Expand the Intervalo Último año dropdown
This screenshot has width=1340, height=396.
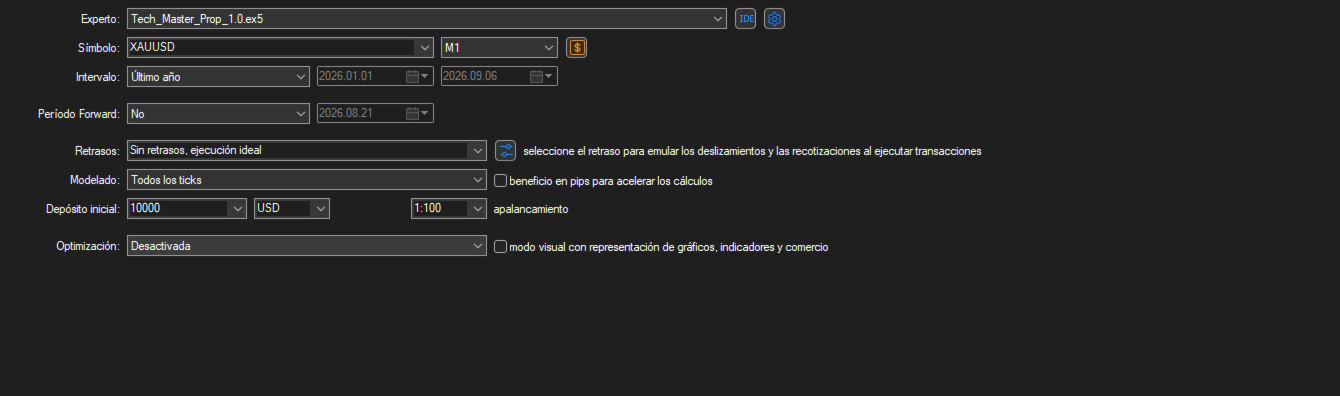coord(218,76)
